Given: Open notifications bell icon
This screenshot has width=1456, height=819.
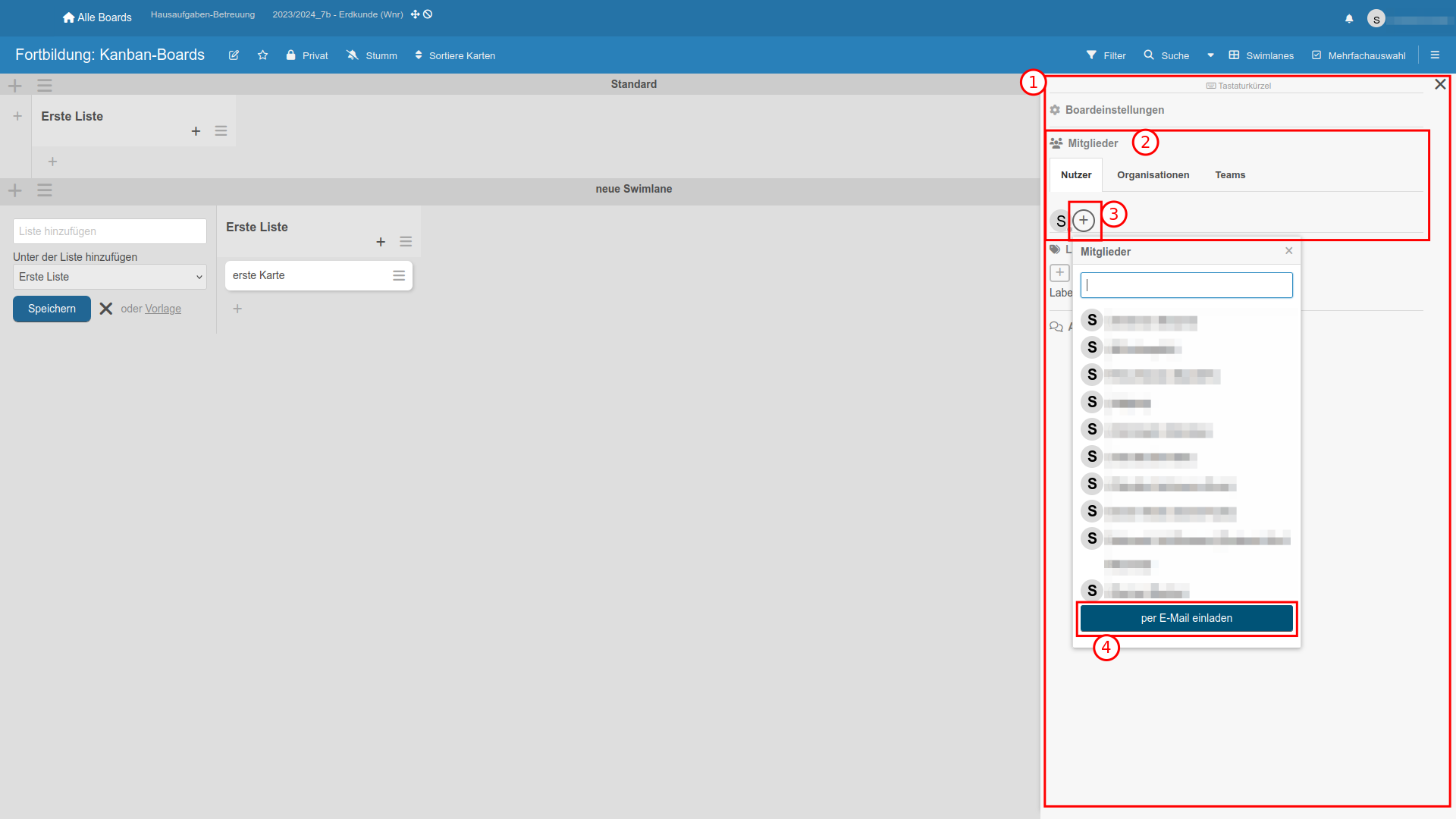Looking at the screenshot, I should tap(1349, 19).
